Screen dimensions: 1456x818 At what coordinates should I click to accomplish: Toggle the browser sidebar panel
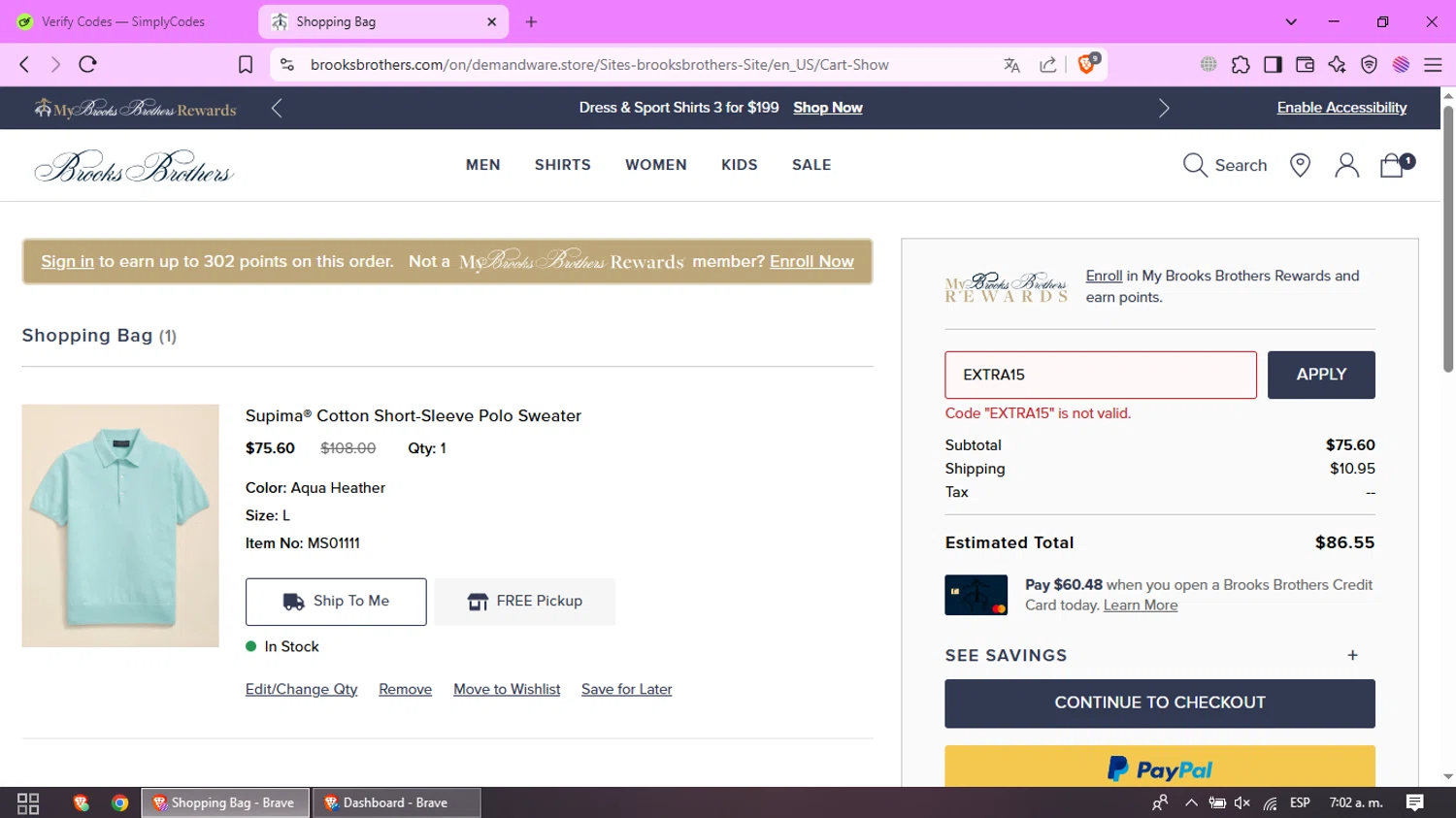1273,65
